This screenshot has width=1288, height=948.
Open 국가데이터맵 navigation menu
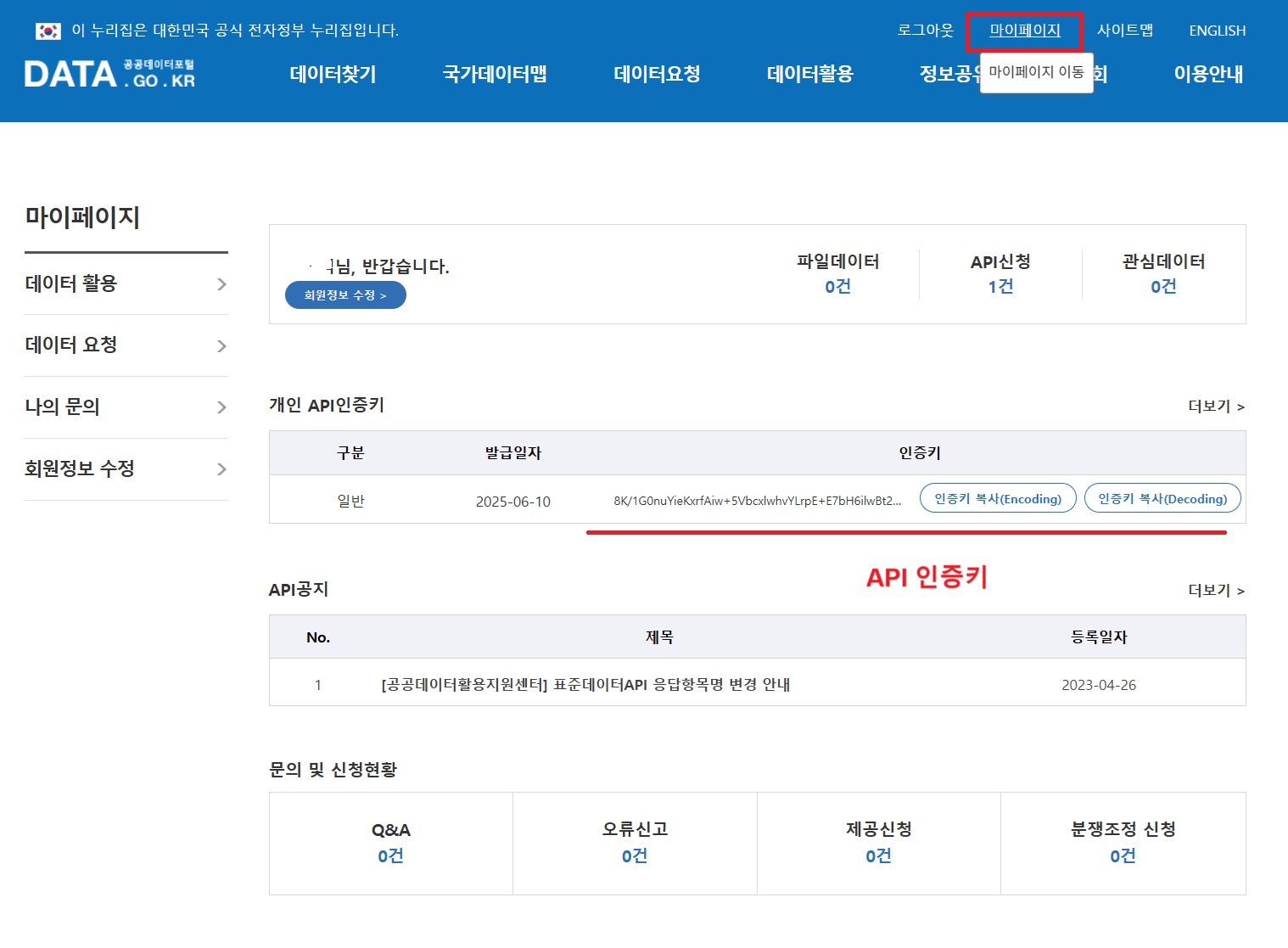495,75
